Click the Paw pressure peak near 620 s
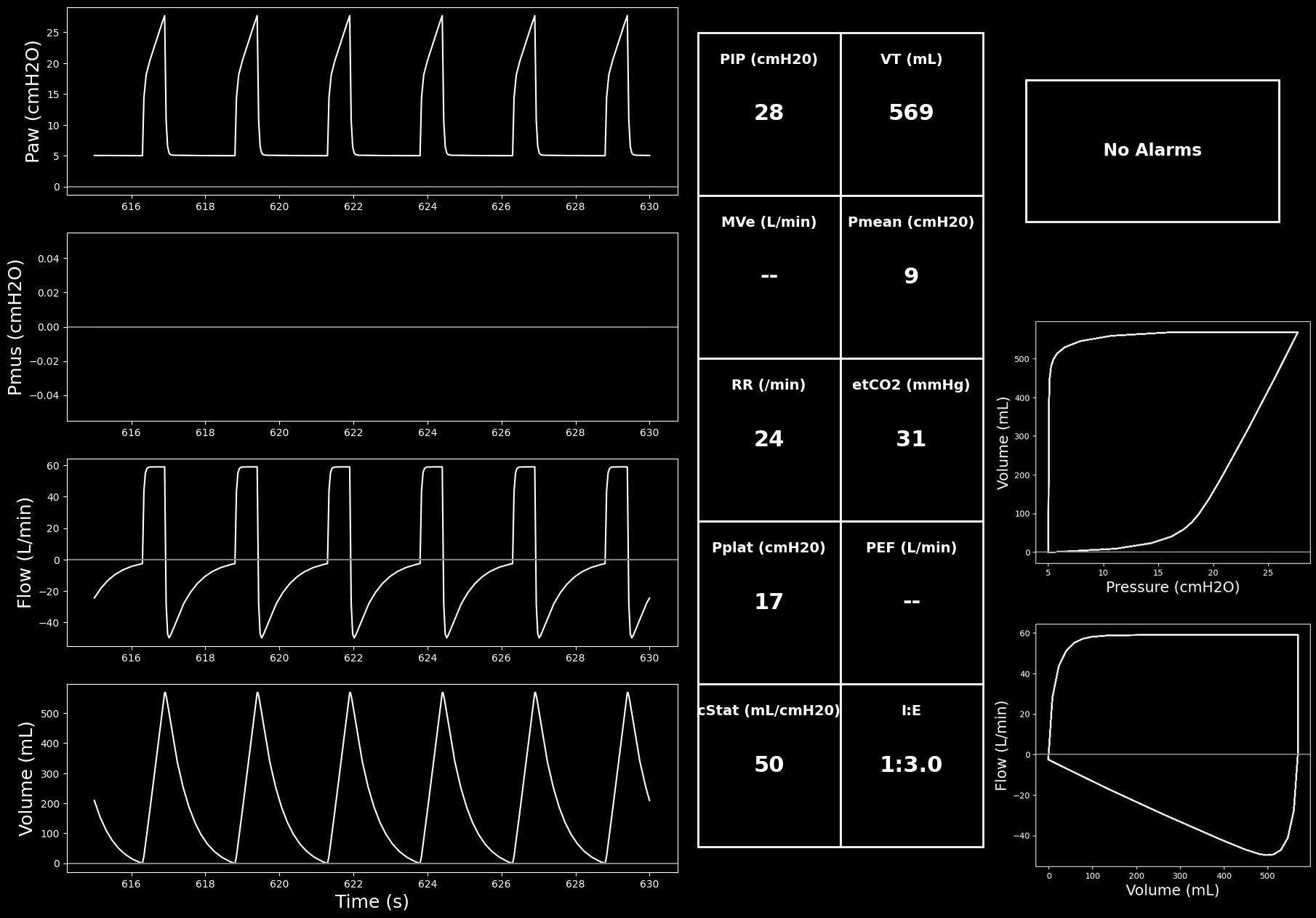The width and height of the screenshot is (1316, 918). point(257,16)
